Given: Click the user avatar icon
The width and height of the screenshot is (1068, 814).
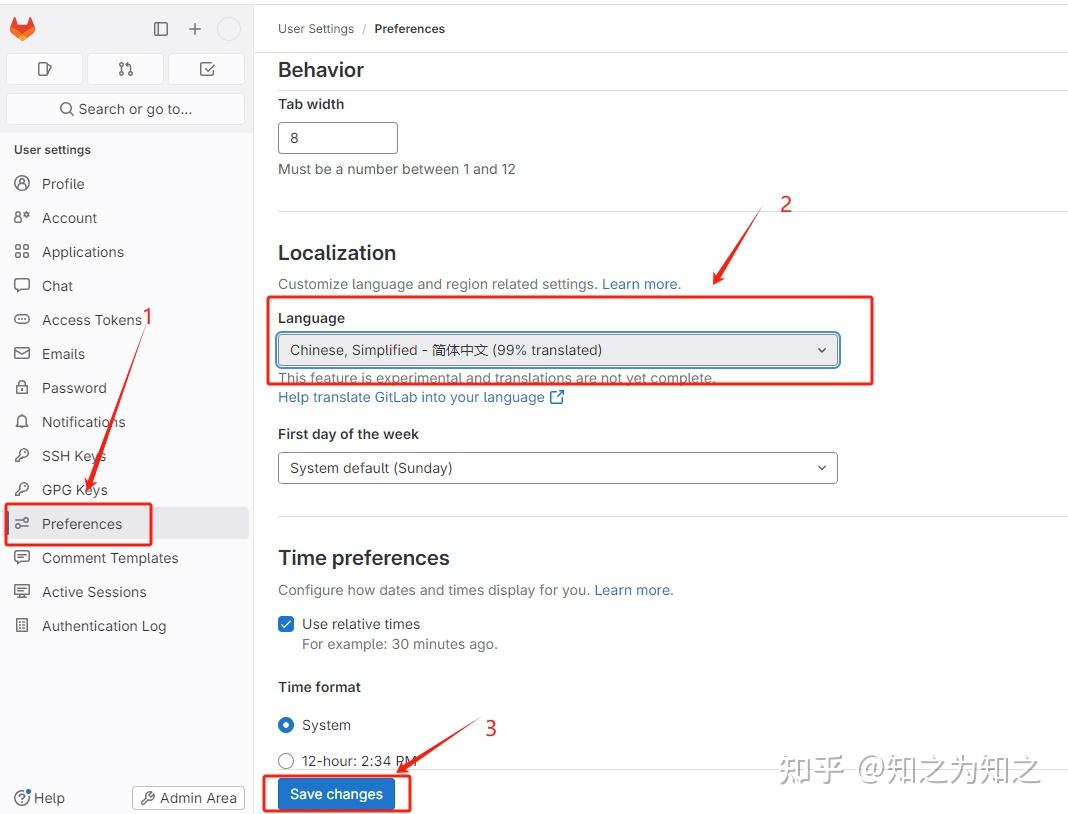Looking at the screenshot, I should [x=229, y=29].
